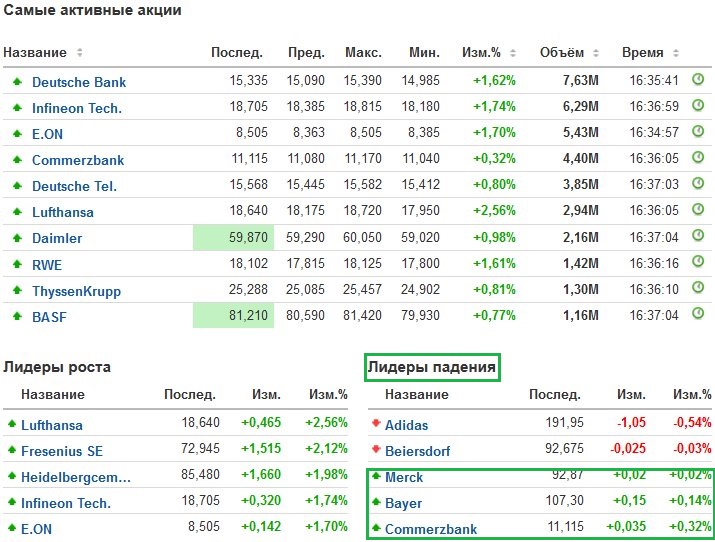Click green arrow next to ThyssenKrupp

coord(17,290)
